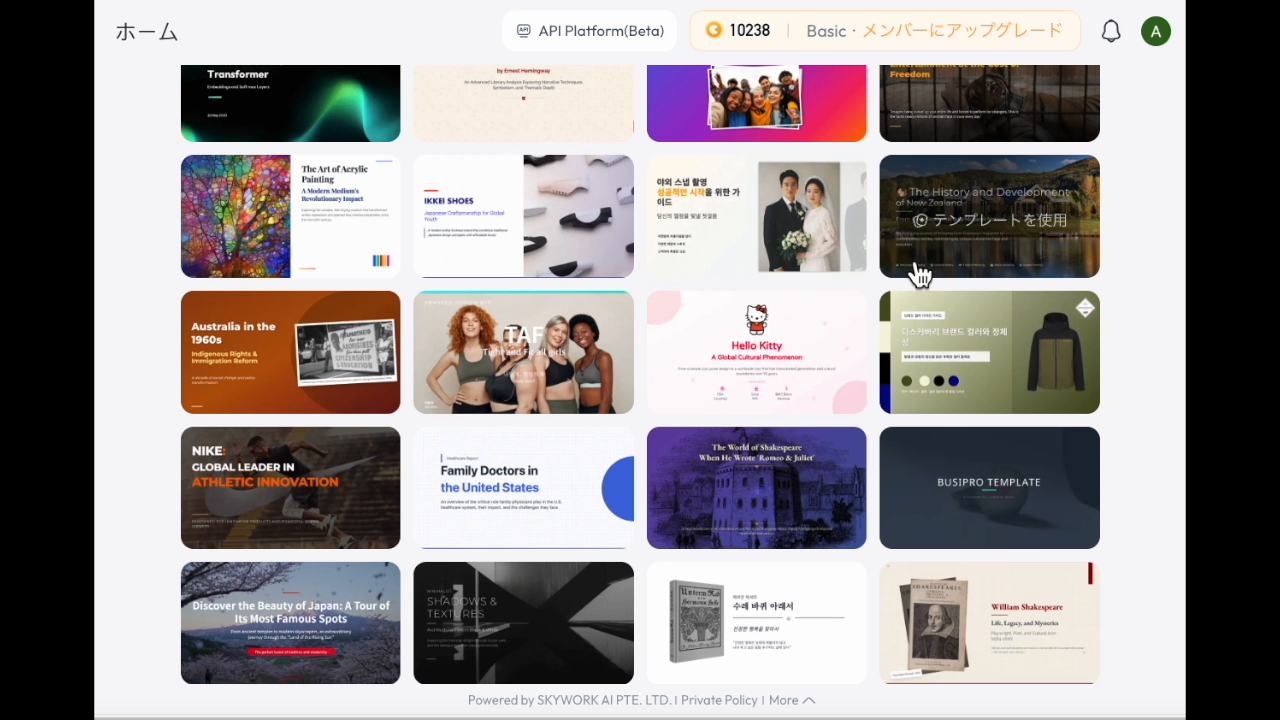Viewport: 1280px width, 720px height.
Task: Use the New Zealand history template
Action: (990, 217)
